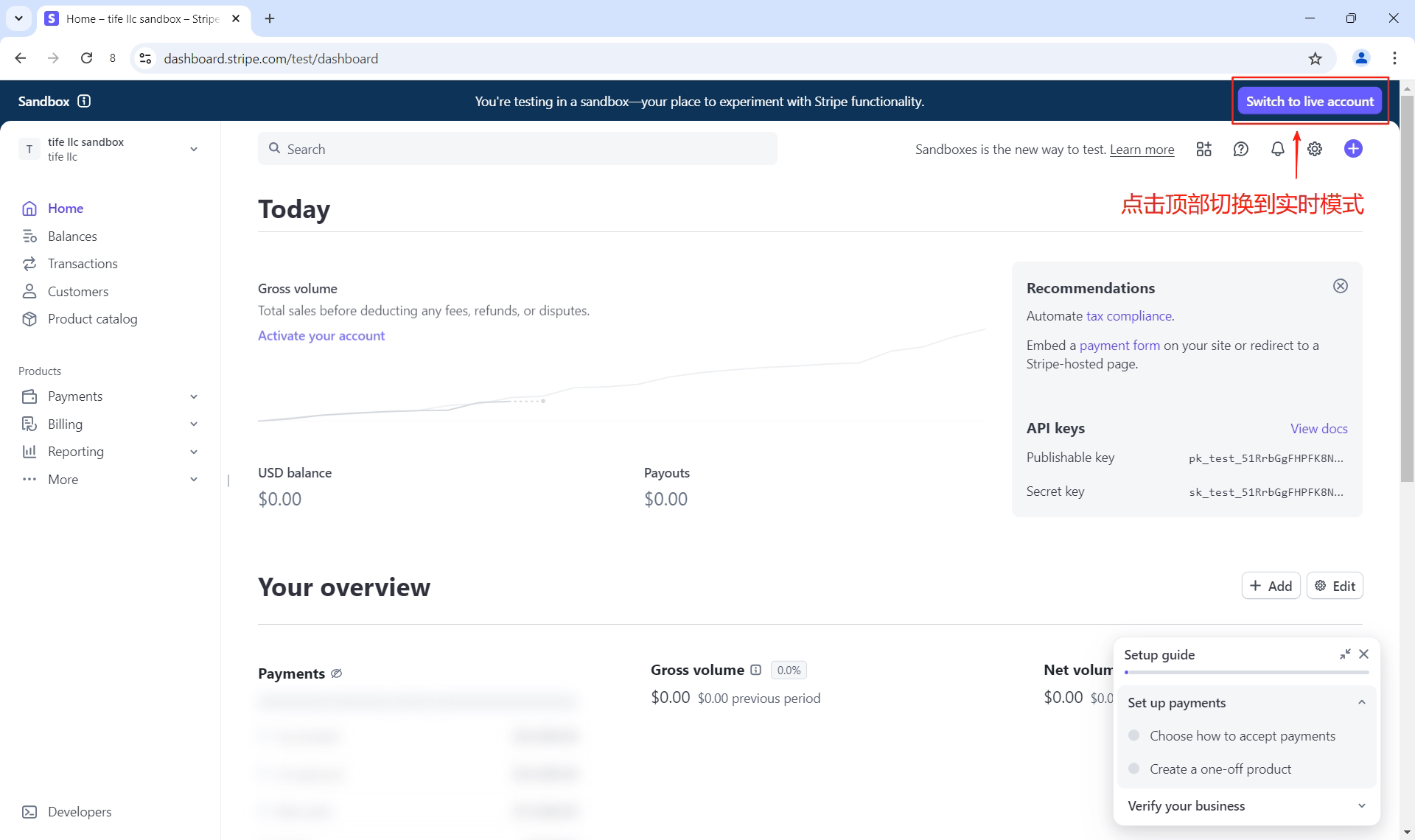This screenshot has width=1415, height=840.
Task: Click 'Switch to live account' button
Action: pos(1310,101)
